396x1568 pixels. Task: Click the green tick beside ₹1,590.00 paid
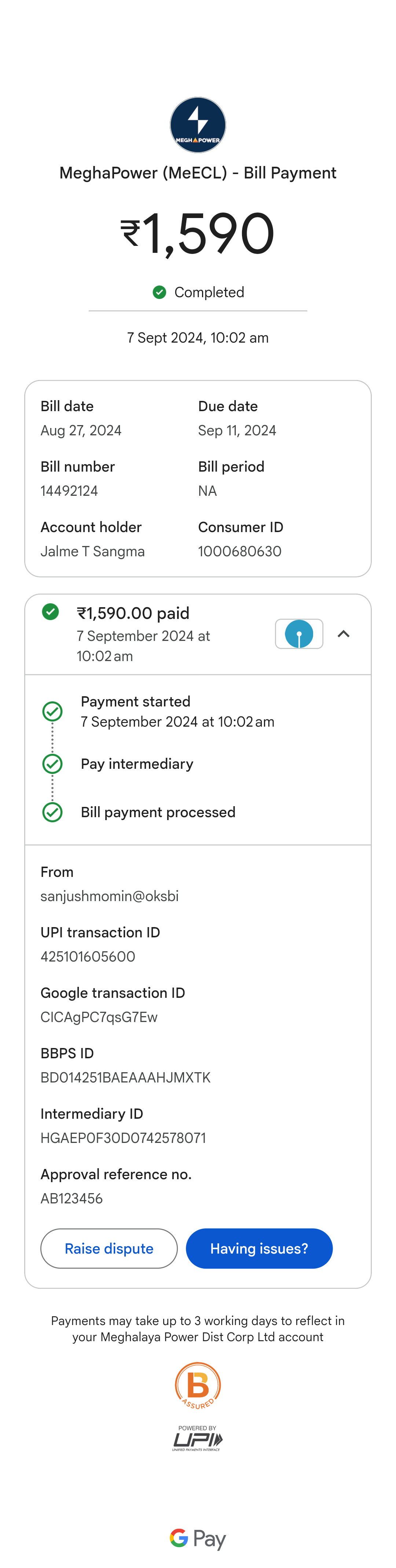point(51,612)
